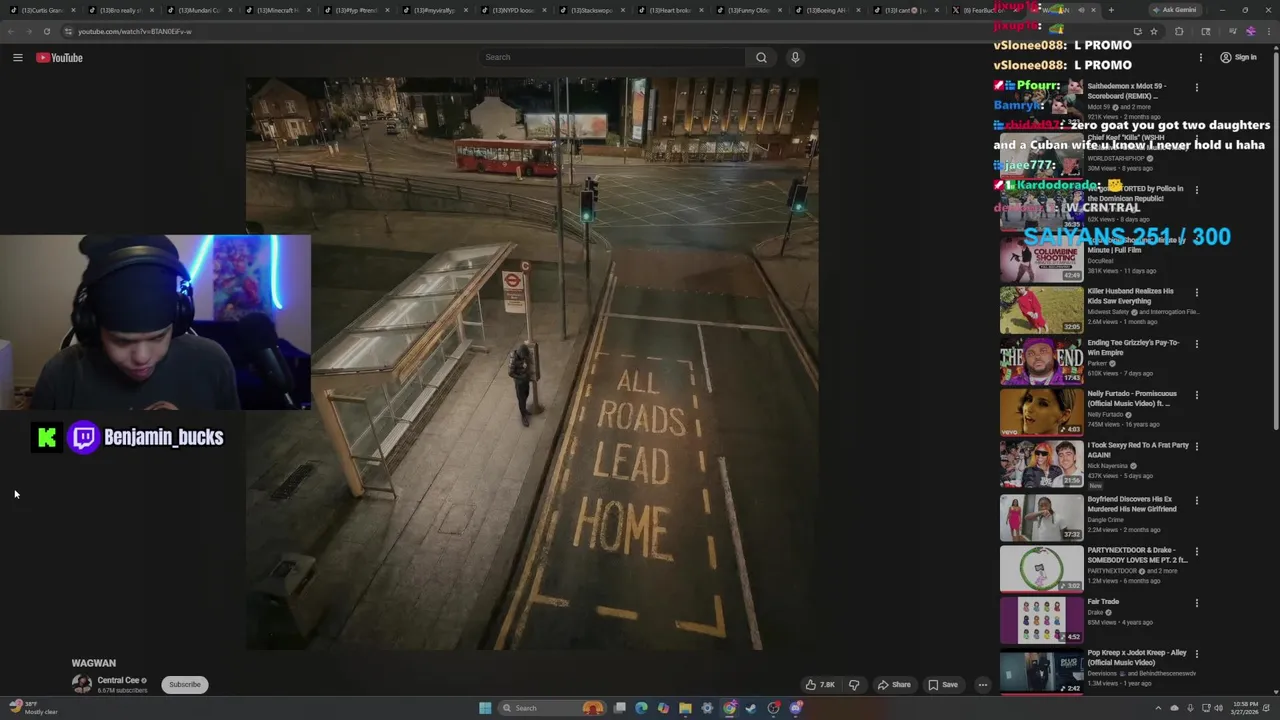Image resolution: width=1280 pixels, height=720 pixels.
Task: Reload the page with browser refresh icon
Action: 47,31
